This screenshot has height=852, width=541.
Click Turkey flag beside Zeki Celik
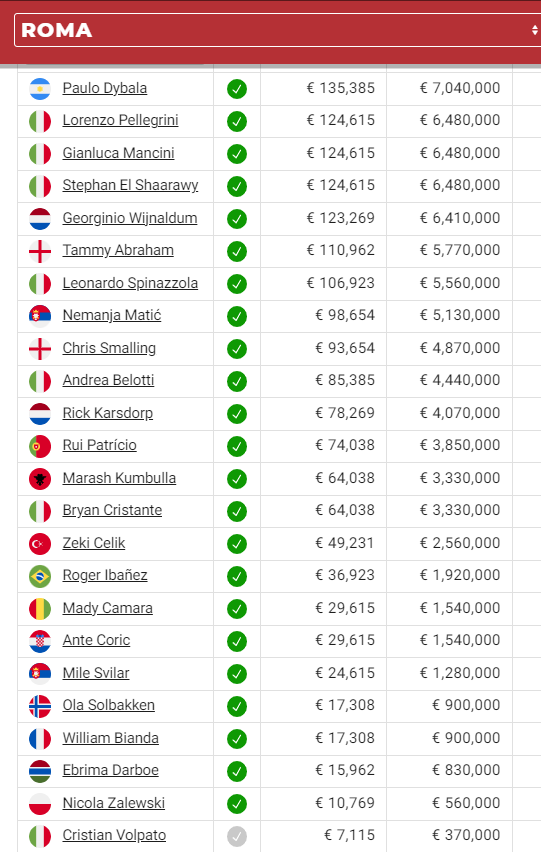40,543
